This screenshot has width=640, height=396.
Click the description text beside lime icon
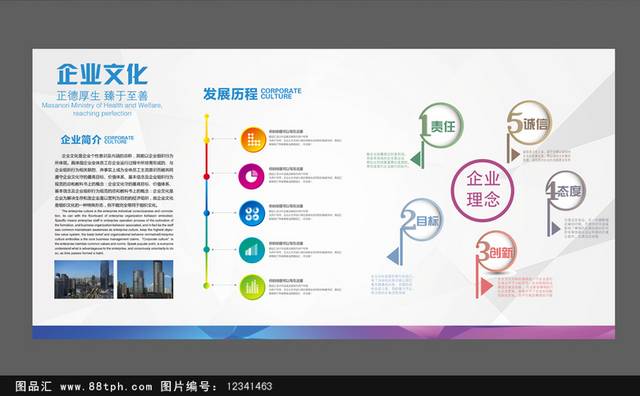[305, 287]
